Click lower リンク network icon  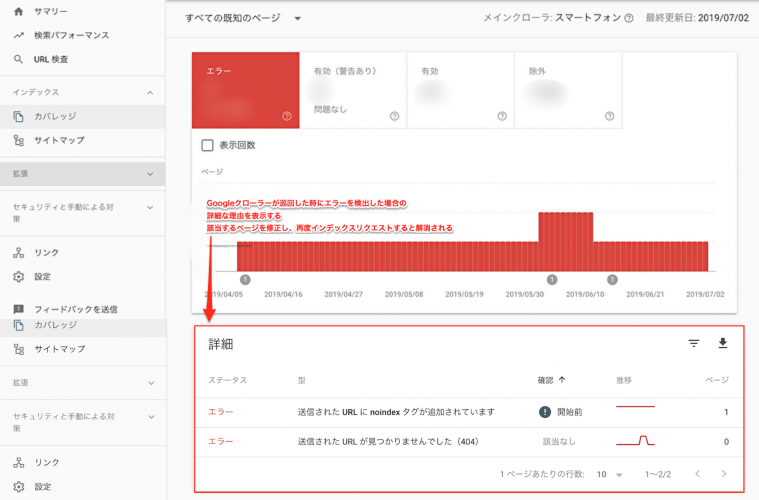click(x=18, y=462)
